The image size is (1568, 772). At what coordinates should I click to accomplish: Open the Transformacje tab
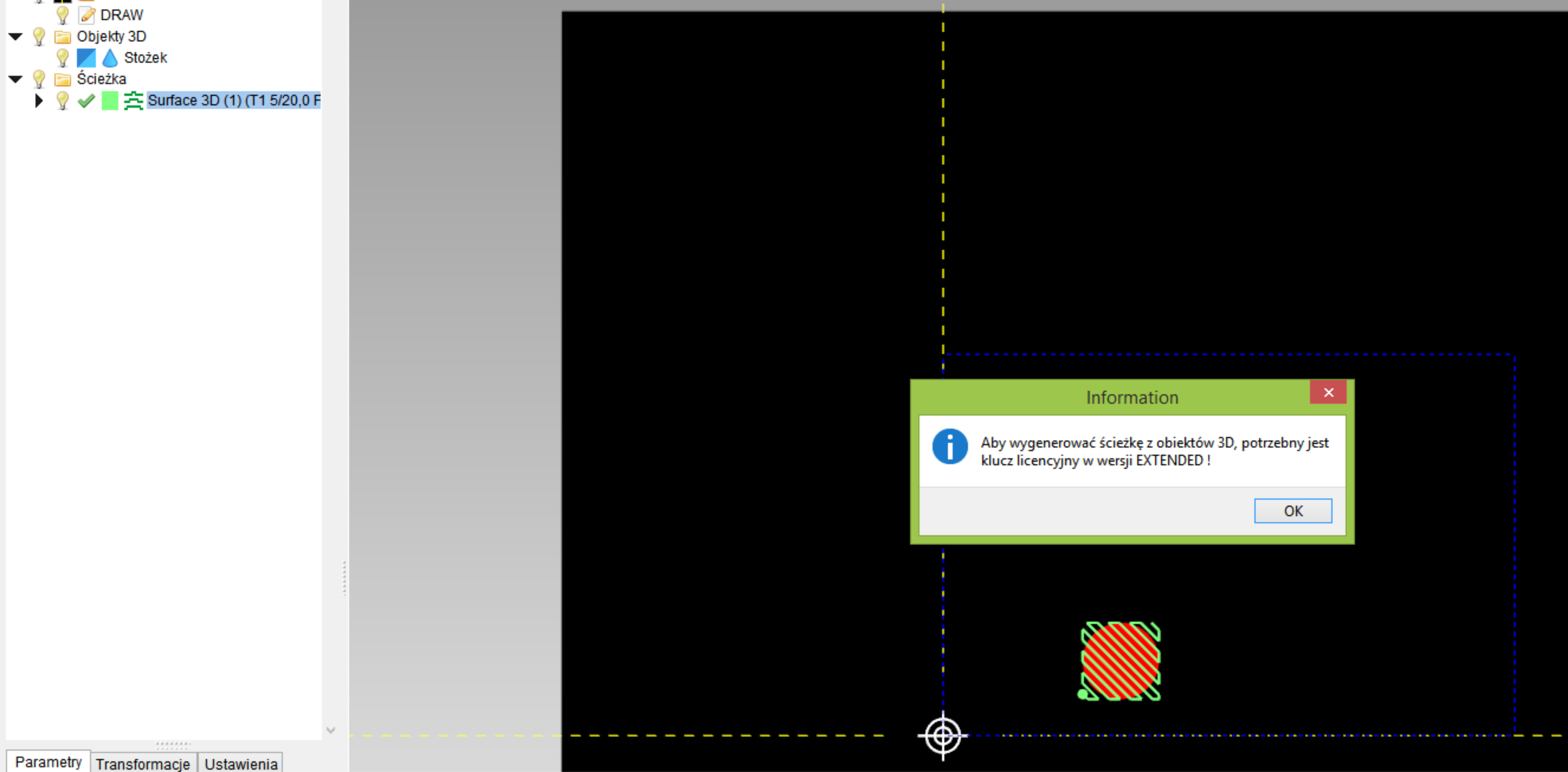point(143,763)
